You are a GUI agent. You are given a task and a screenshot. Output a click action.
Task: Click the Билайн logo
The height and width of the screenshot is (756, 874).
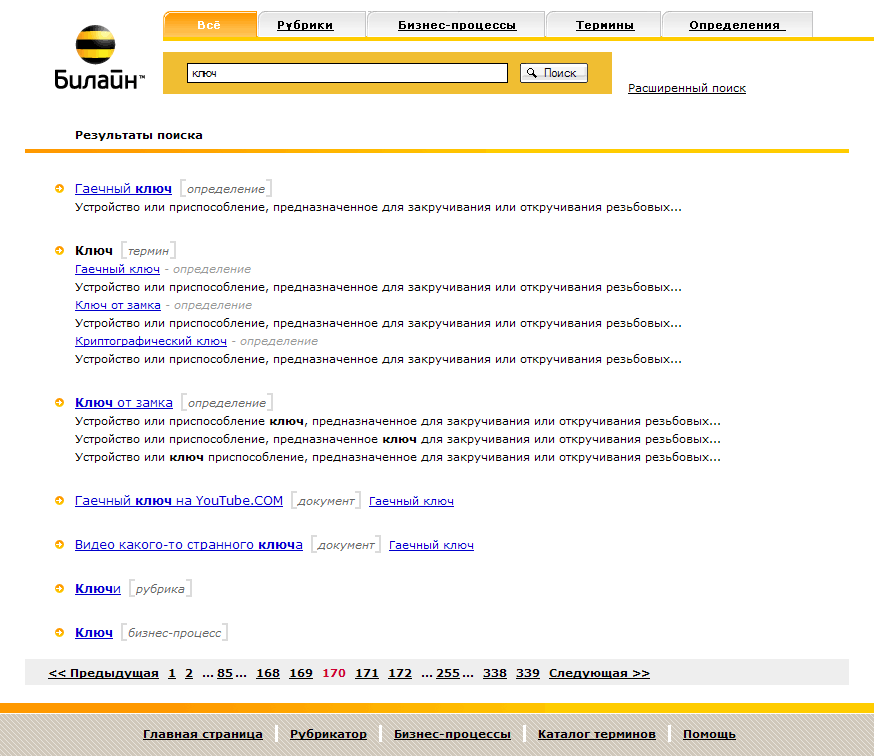pyautogui.click(x=99, y=57)
